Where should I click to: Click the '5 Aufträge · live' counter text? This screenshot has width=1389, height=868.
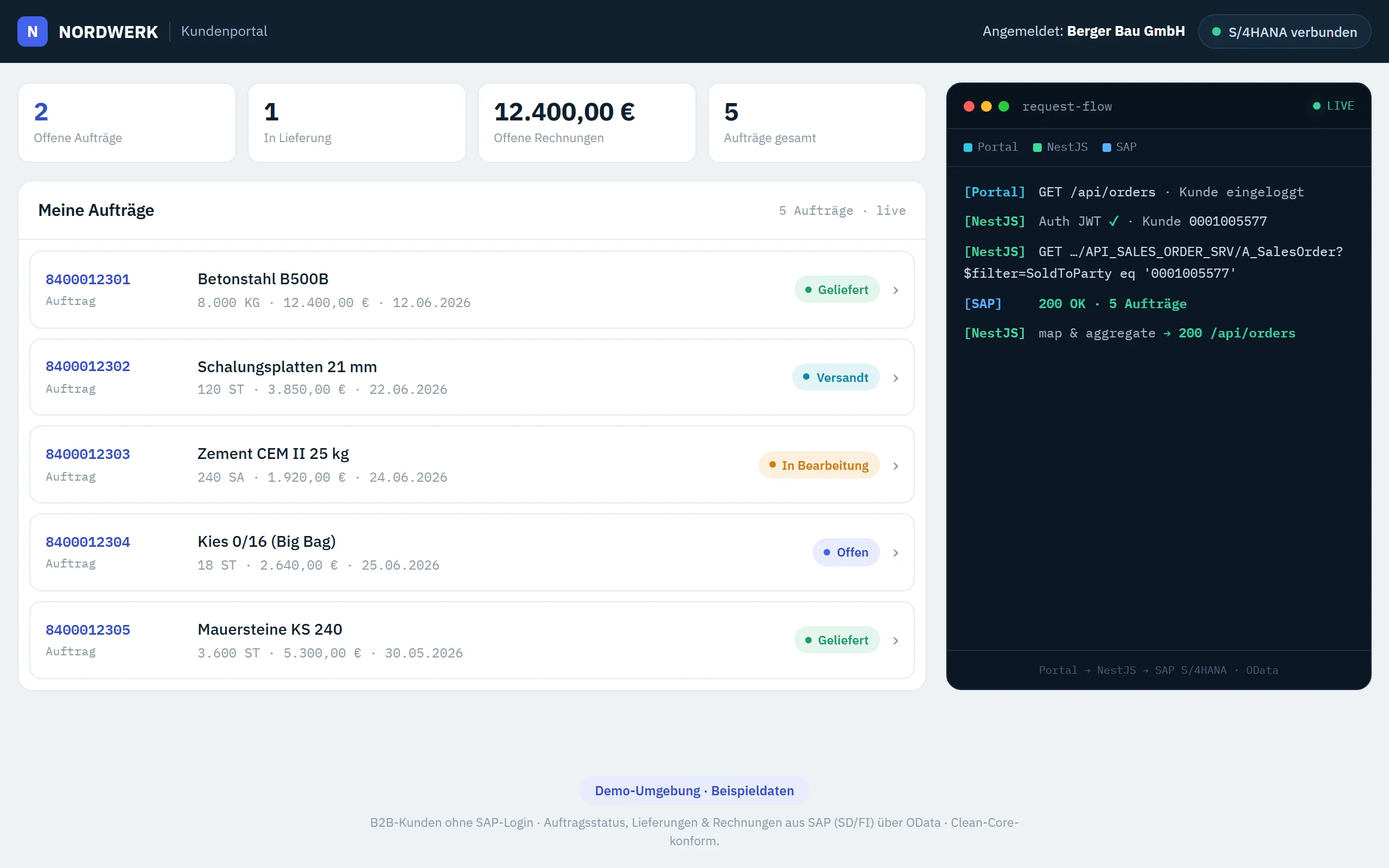point(842,210)
